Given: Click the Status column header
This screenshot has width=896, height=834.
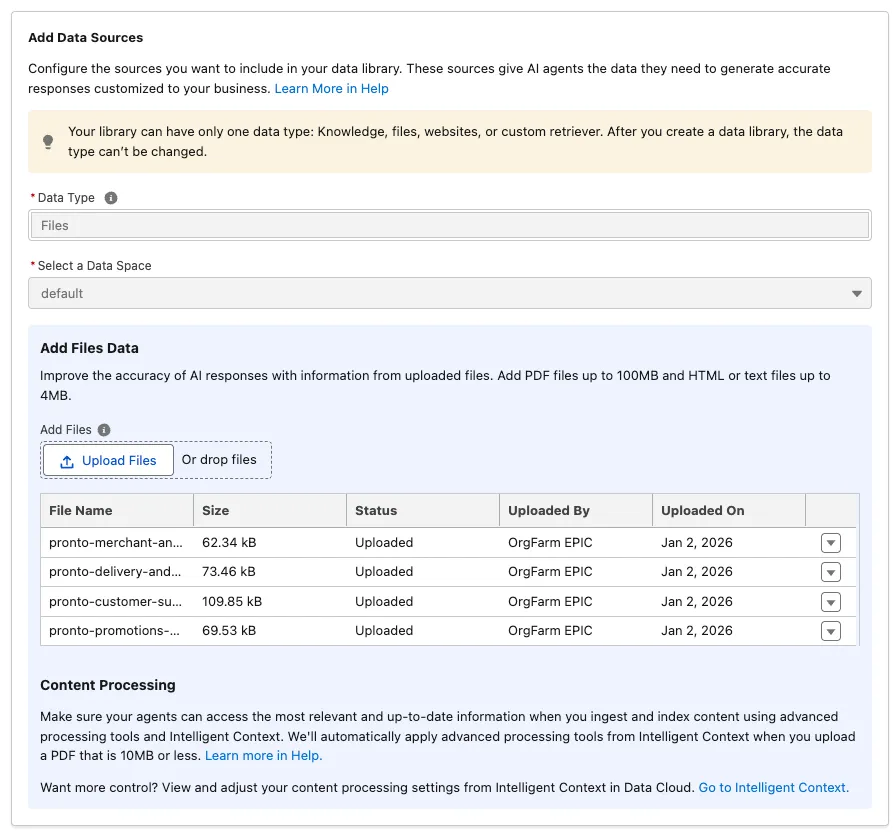Looking at the screenshot, I should point(376,510).
